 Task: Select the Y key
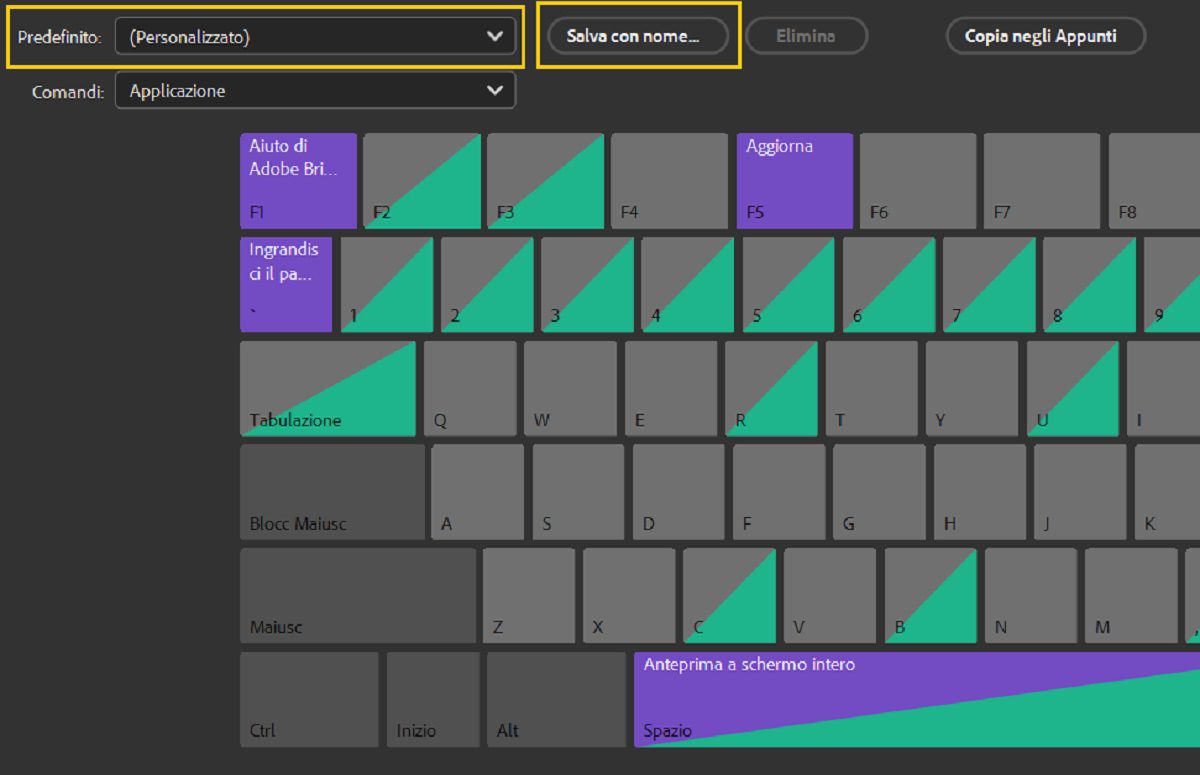[x=972, y=389]
